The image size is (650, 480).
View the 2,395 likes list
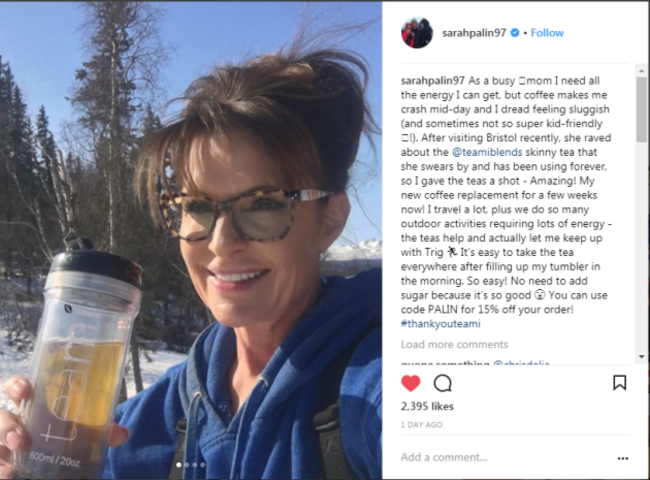pyautogui.click(x=427, y=406)
